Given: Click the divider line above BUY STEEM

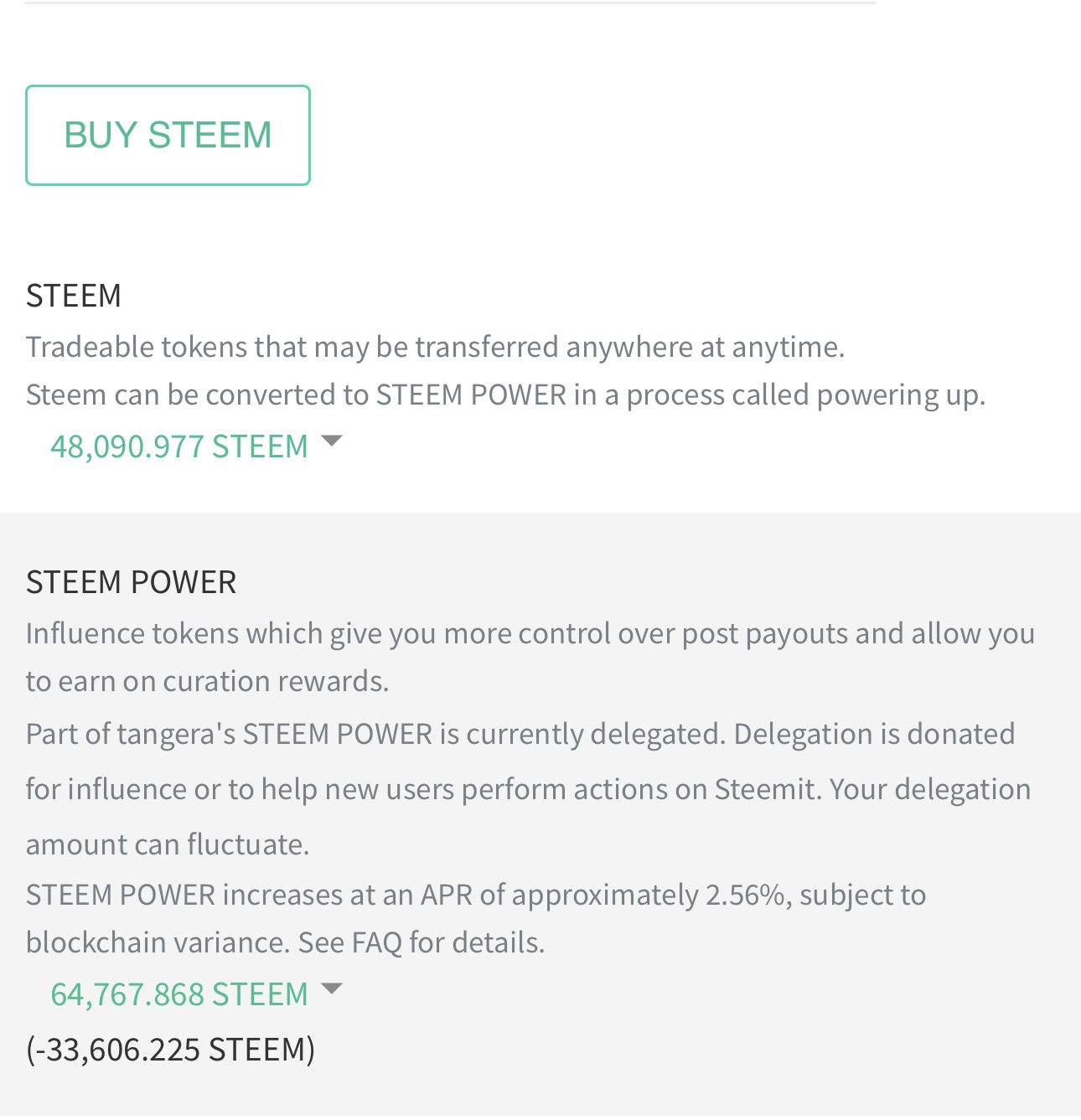Looking at the screenshot, I should pyautogui.click(x=450, y=3).
